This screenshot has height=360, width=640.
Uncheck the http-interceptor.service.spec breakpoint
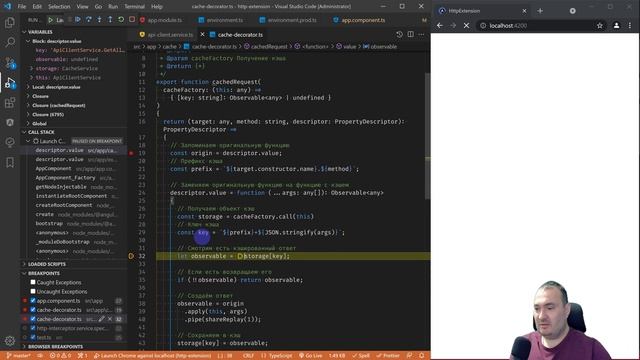(33, 328)
